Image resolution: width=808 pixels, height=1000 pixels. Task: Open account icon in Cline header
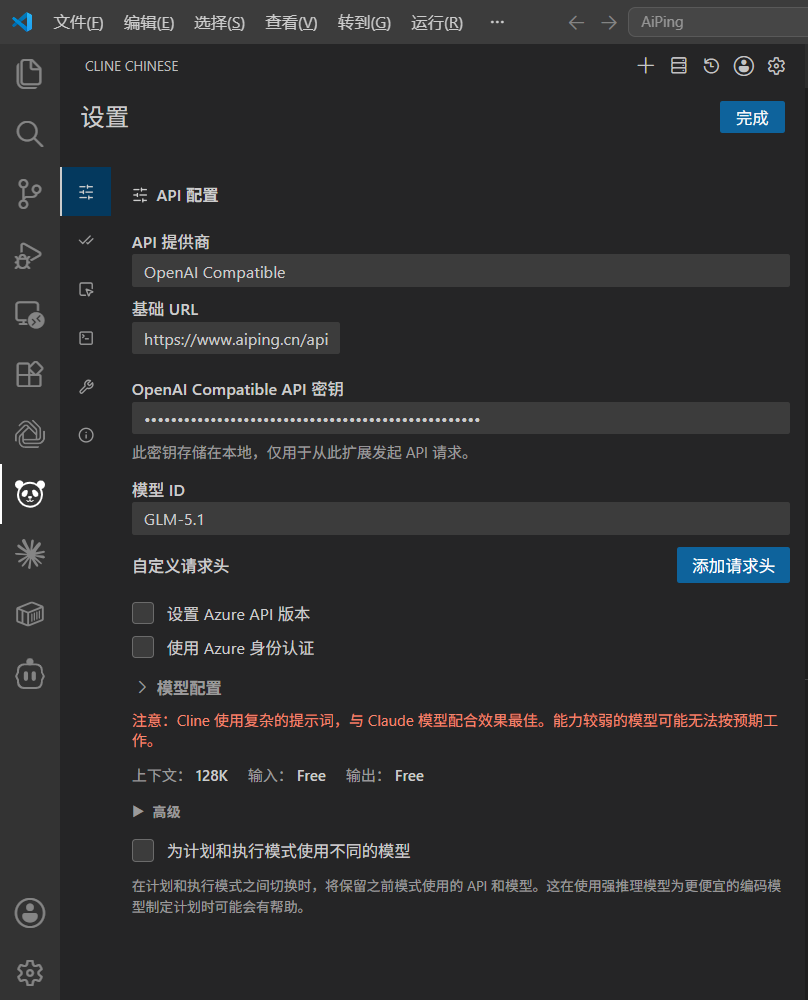[x=744, y=66]
